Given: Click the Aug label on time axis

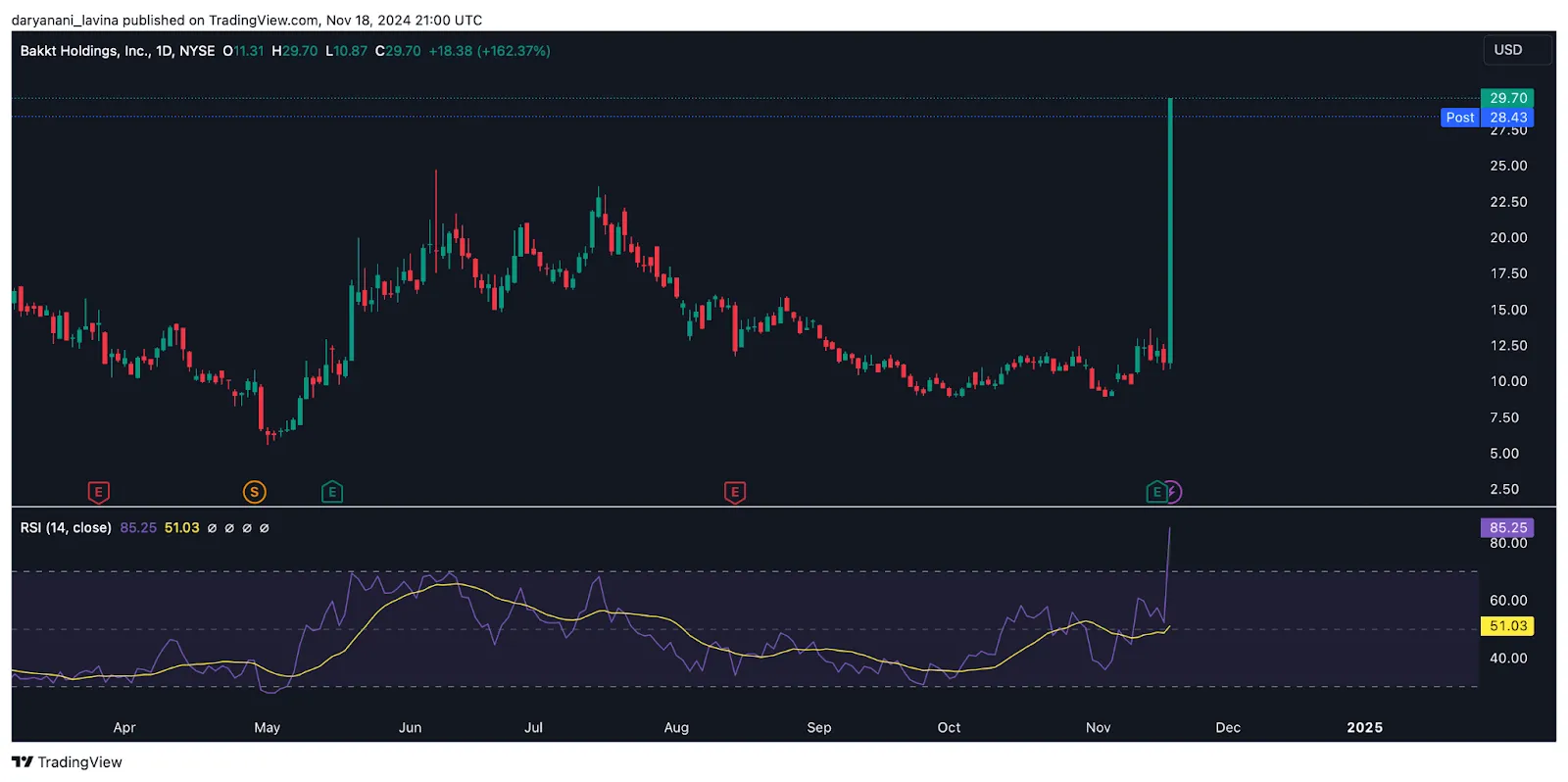Looking at the screenshot, I should point(676,727).
